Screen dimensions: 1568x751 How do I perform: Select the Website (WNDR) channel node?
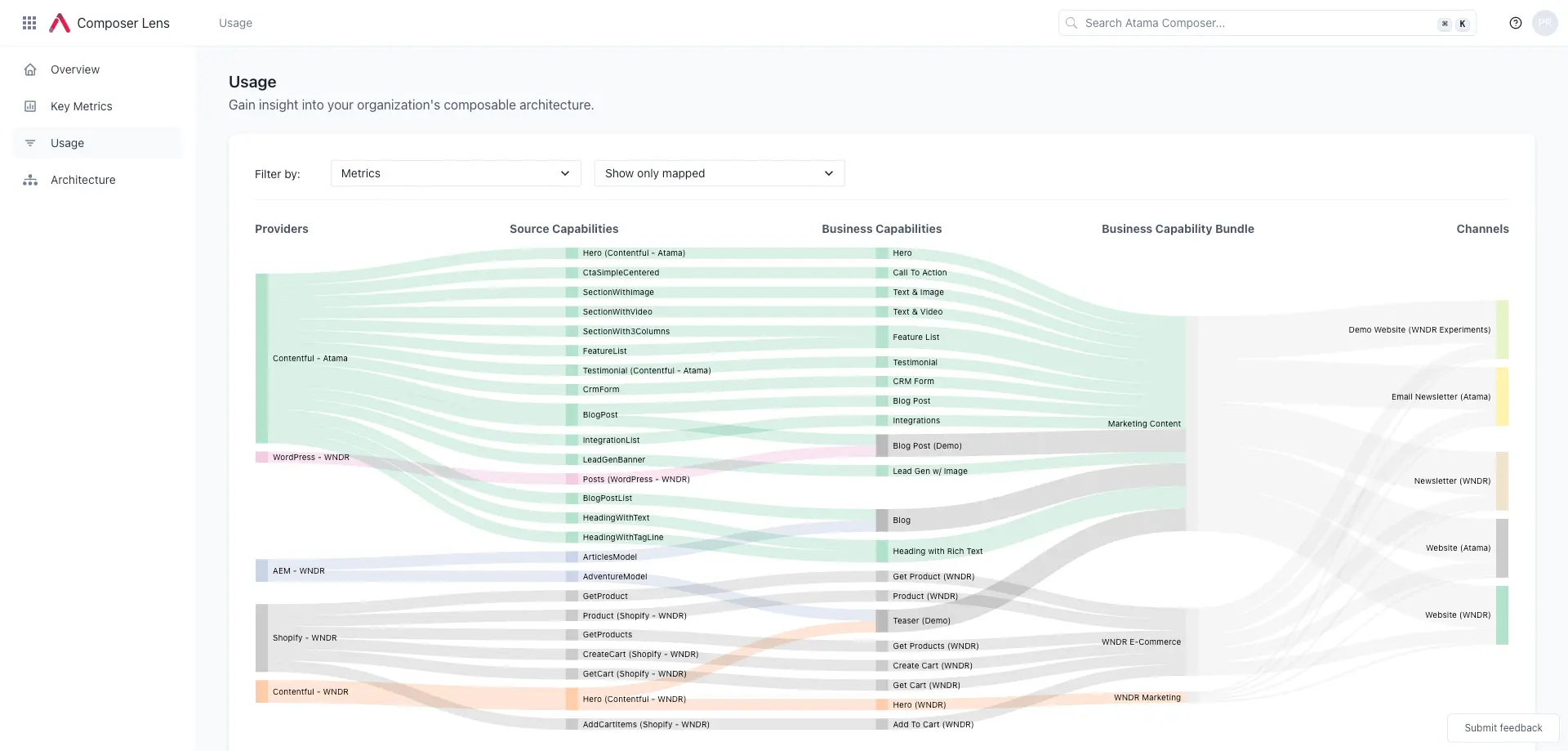pyautogui.click(x=1501, y=615)
